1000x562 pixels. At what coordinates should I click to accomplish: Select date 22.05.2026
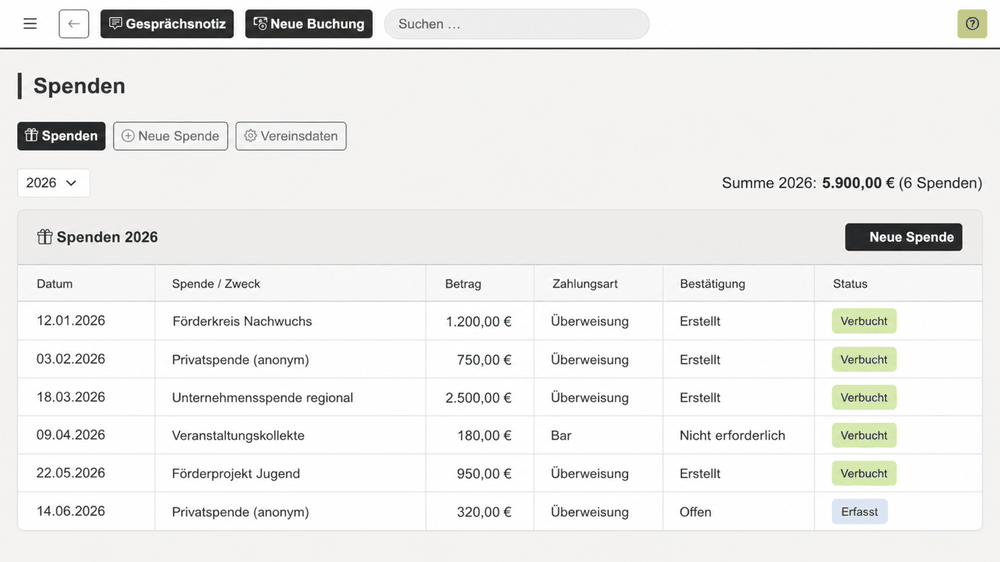(x=71, y=473)
